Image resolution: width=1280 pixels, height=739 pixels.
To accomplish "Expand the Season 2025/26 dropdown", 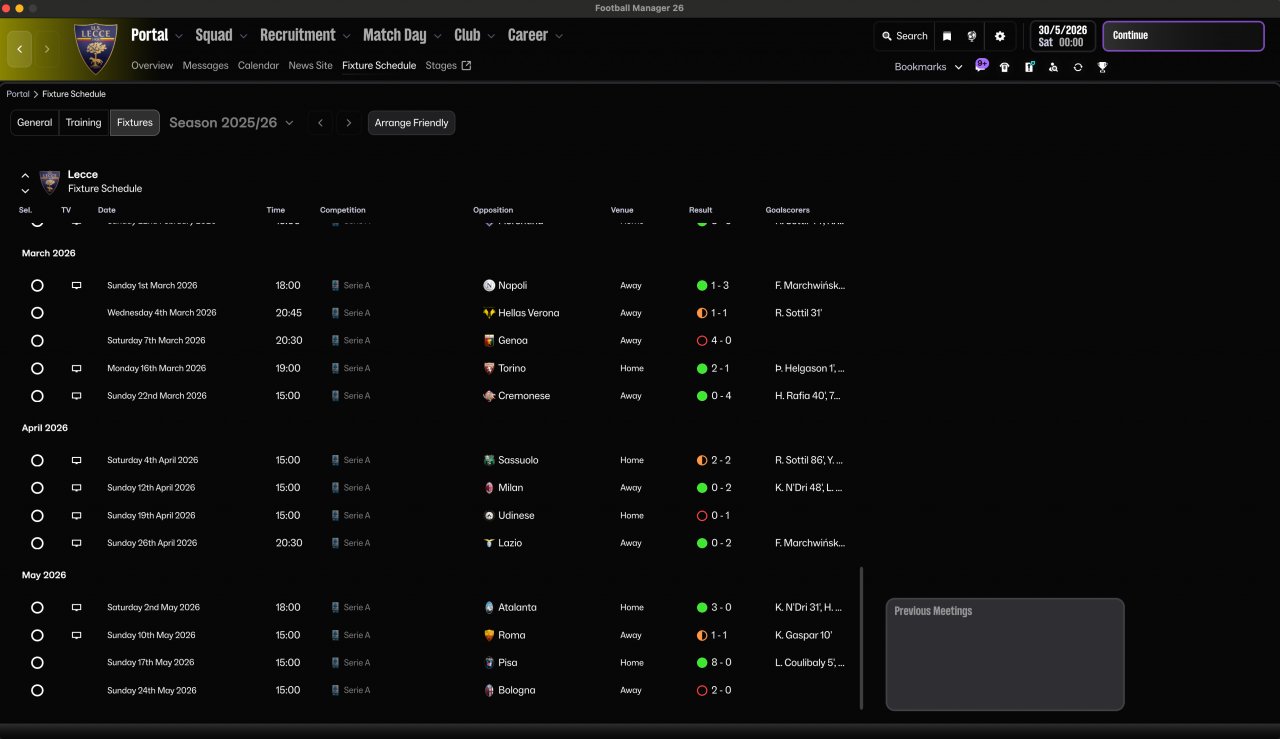I will pos(231,123).
